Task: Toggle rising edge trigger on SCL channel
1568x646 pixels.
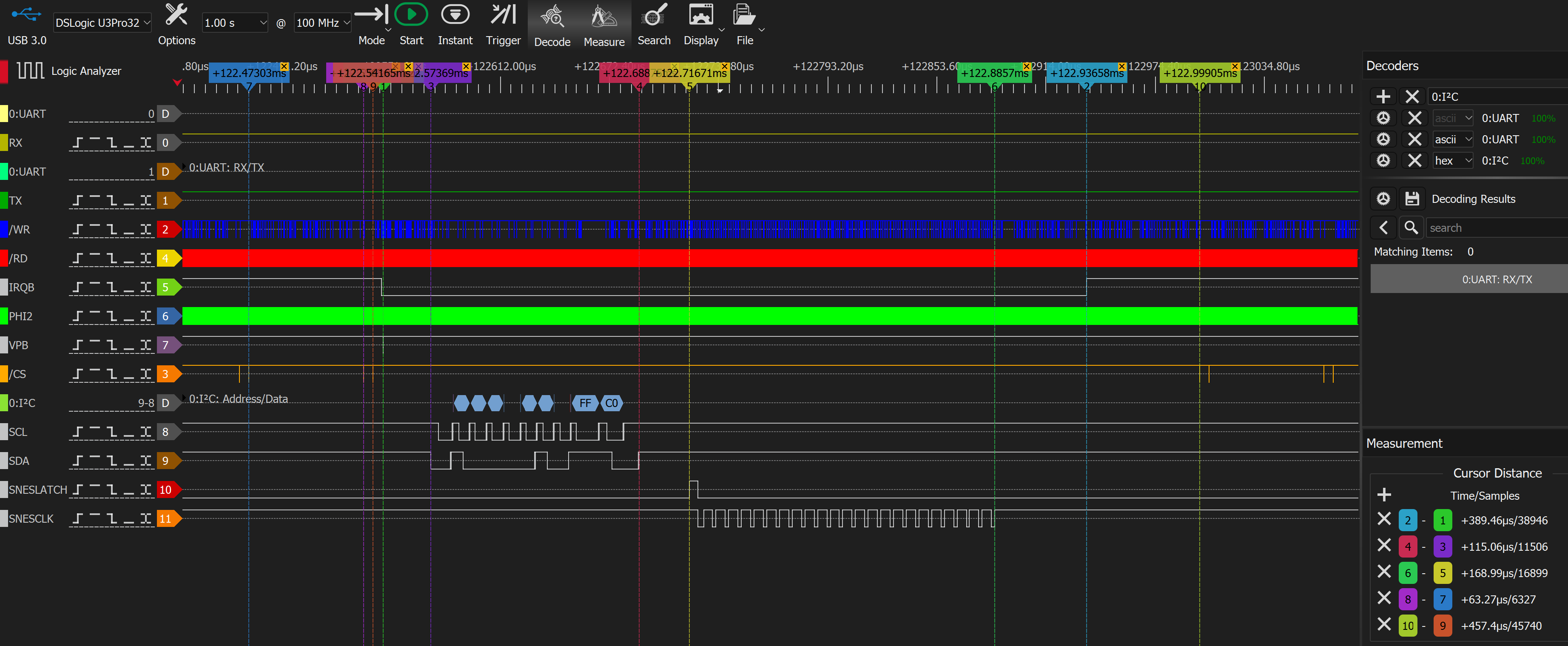Action: pyautogui.click(x=77, y=432)
